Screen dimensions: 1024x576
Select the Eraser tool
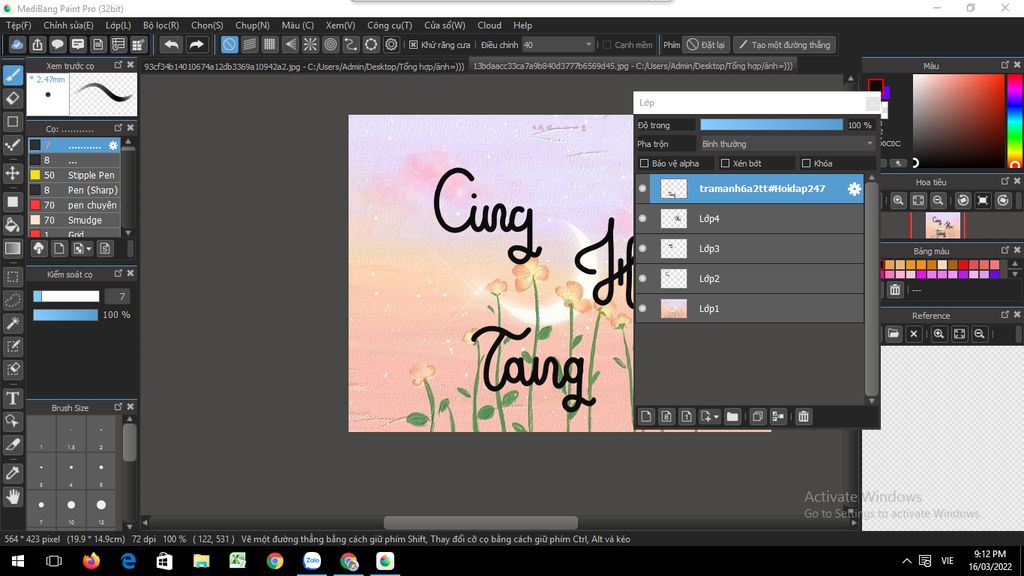tap(12, 99)
